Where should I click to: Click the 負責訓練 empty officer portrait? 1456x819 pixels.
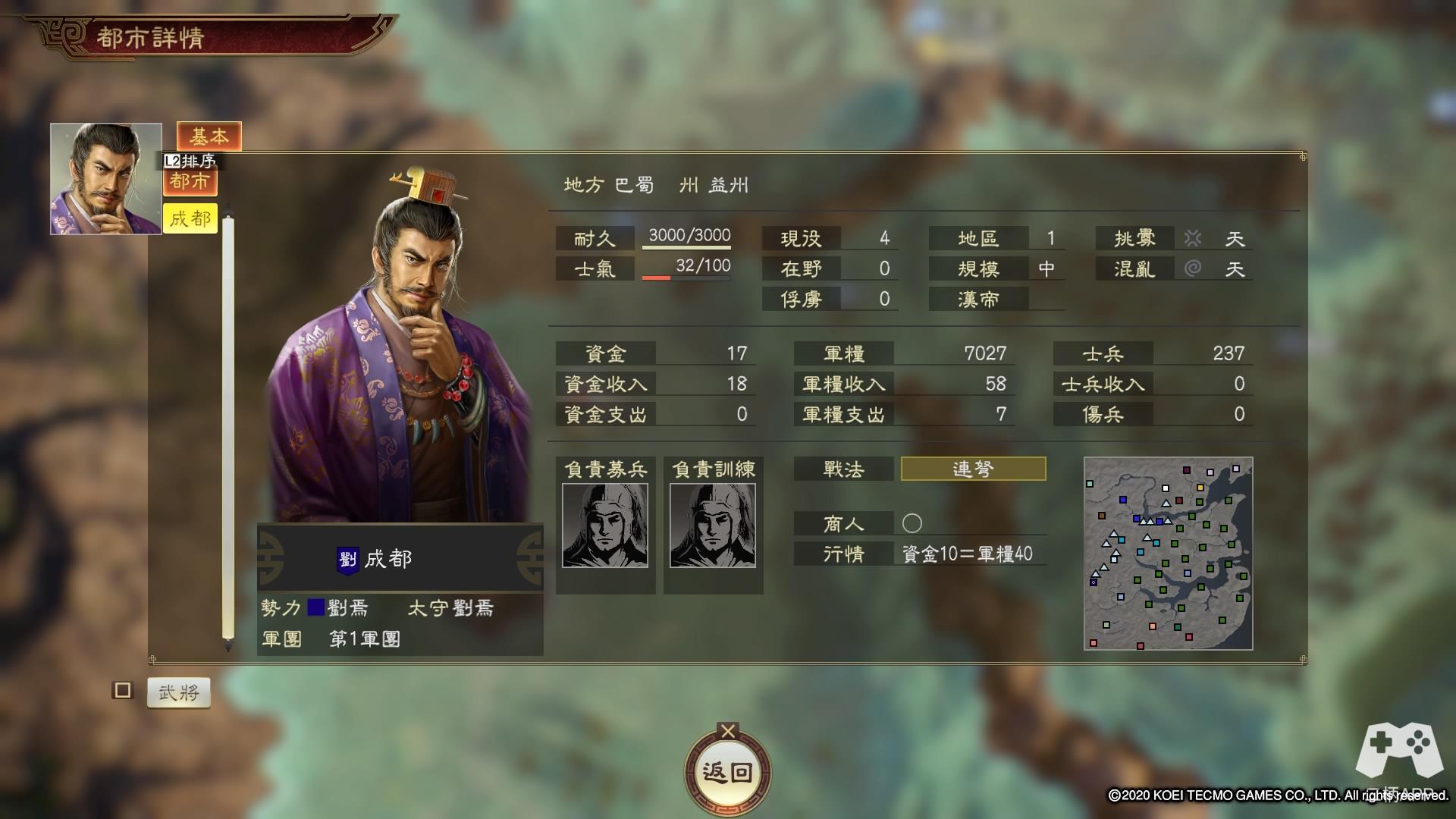[x=713, y=526]
